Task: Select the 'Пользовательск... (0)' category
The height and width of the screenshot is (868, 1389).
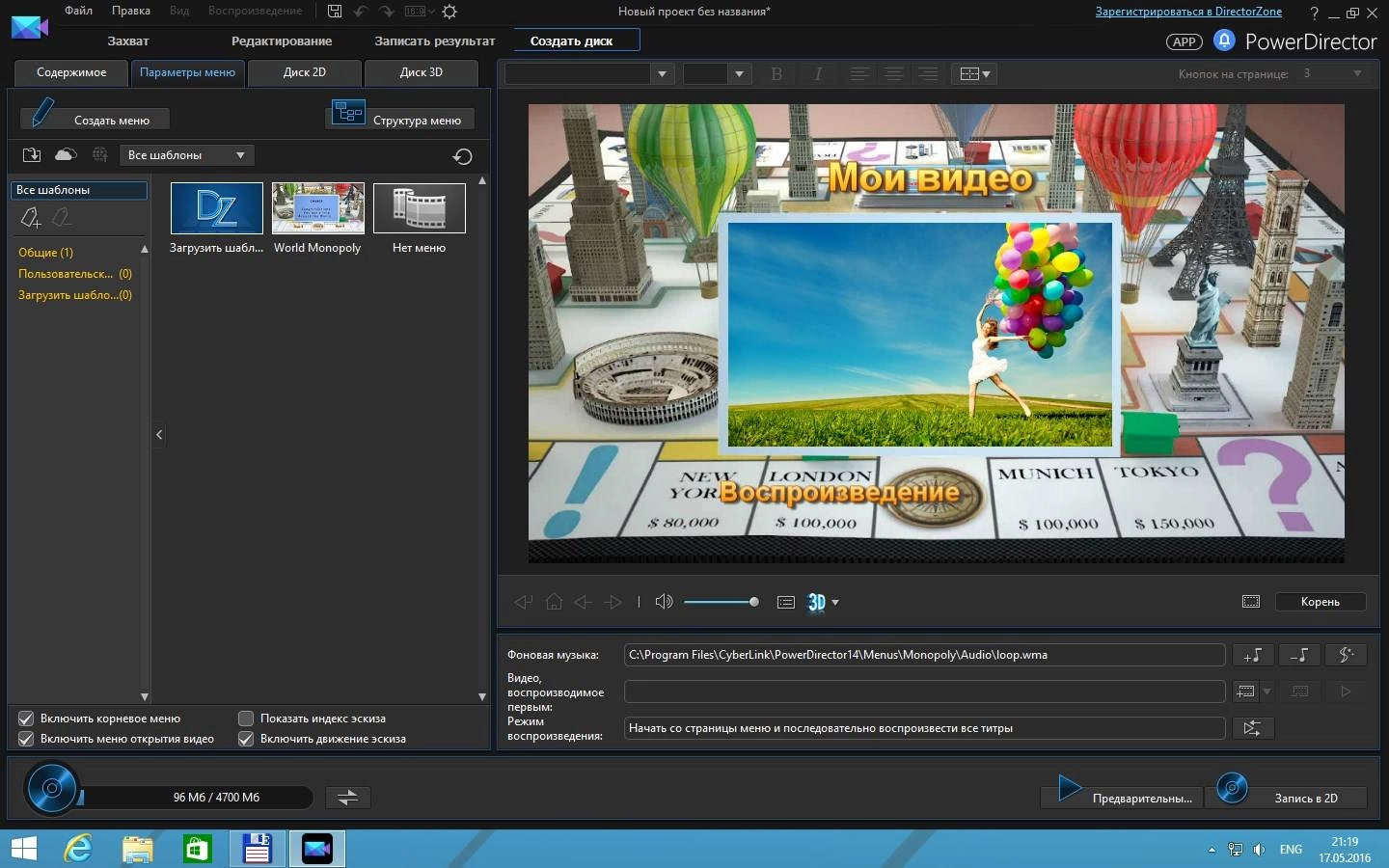Action: point(75,274)
